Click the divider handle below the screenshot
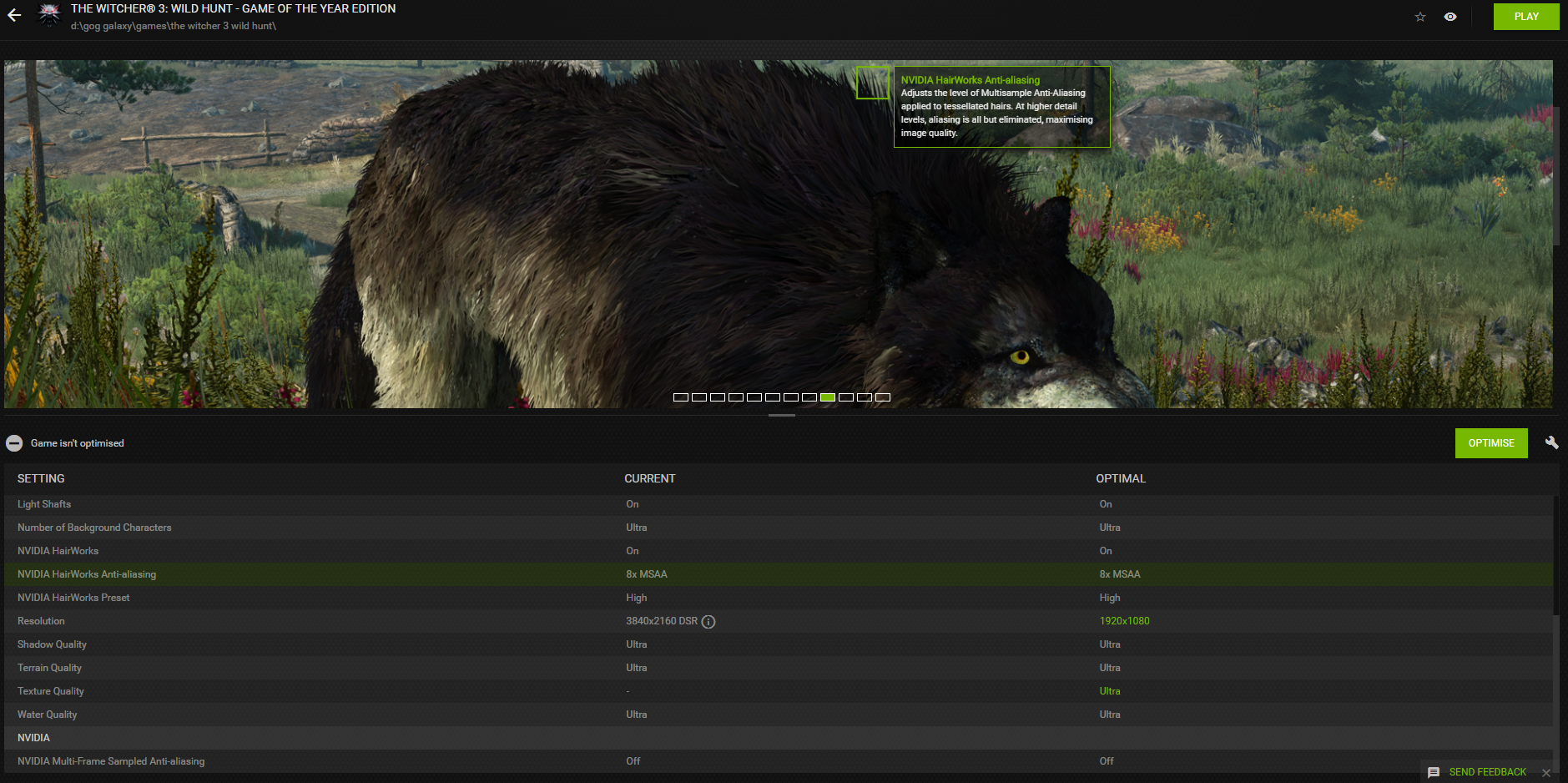1568x783 pixels. click(782, 415)
